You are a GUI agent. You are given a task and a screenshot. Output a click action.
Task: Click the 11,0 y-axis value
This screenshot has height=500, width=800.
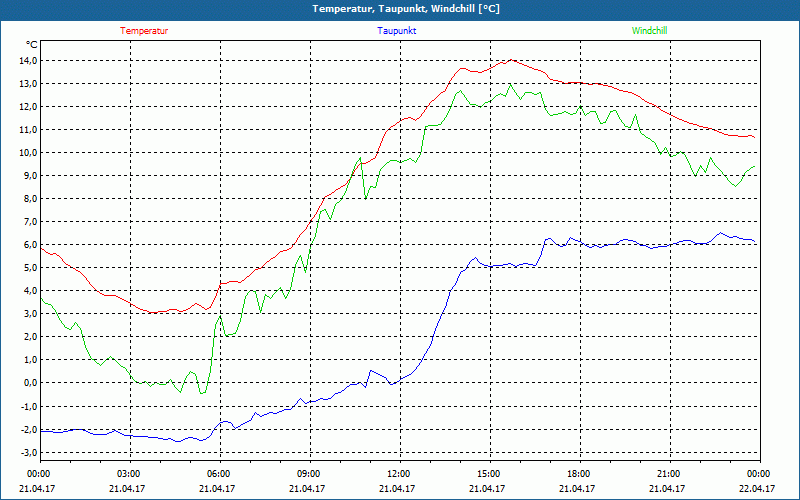29,130
